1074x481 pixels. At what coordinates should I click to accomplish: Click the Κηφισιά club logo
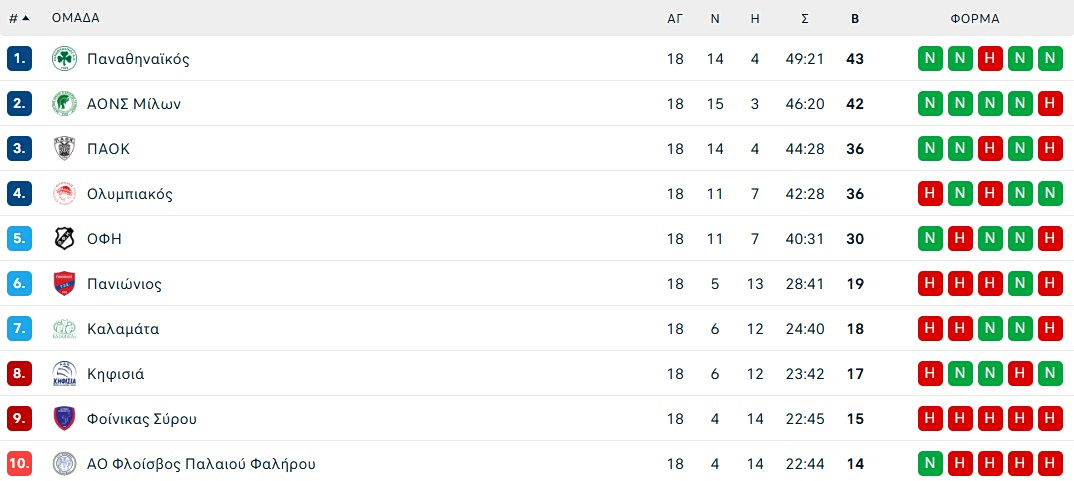tap(64, 374)
